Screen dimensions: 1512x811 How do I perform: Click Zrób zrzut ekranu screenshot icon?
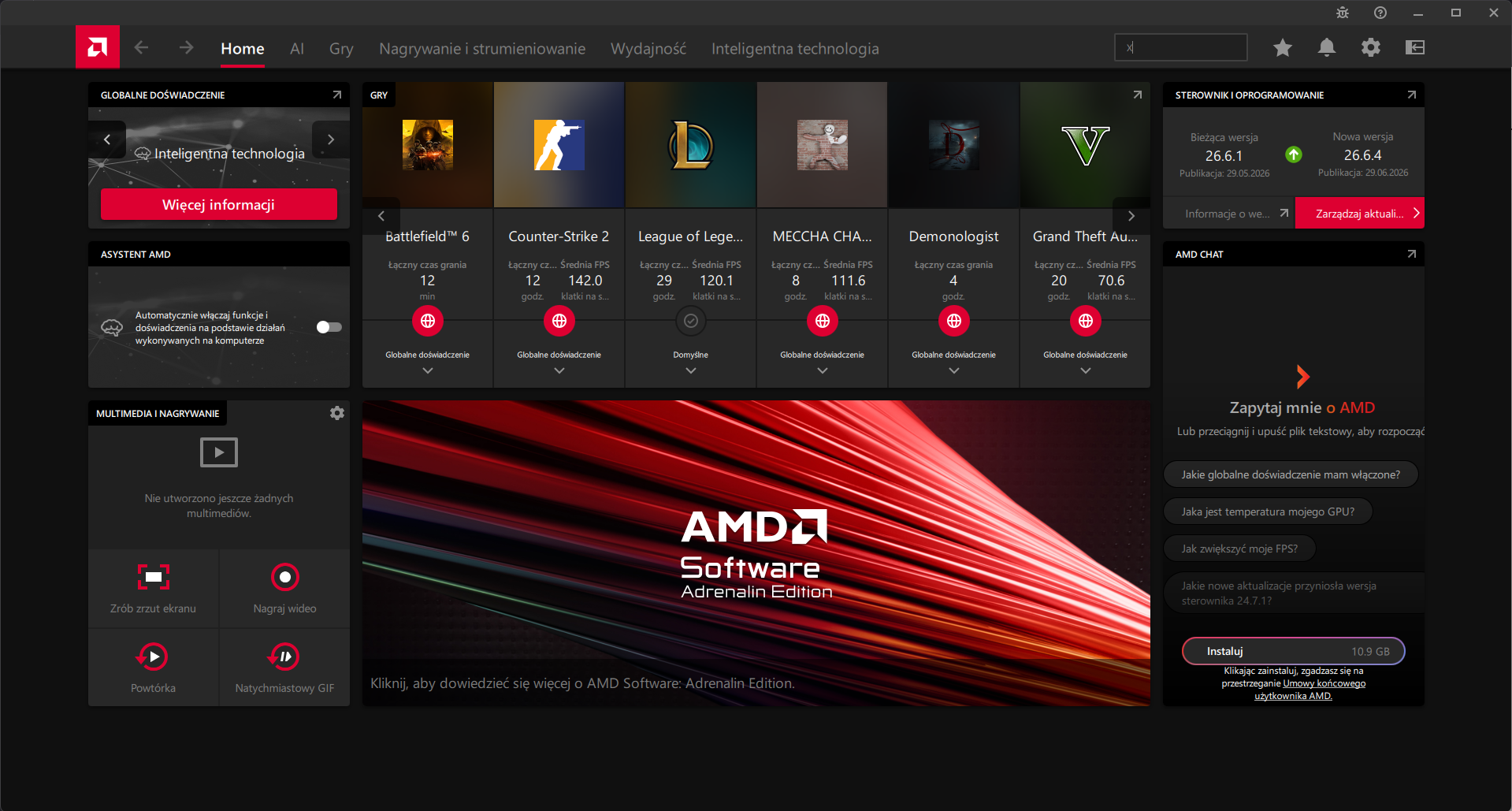(154, 577)
